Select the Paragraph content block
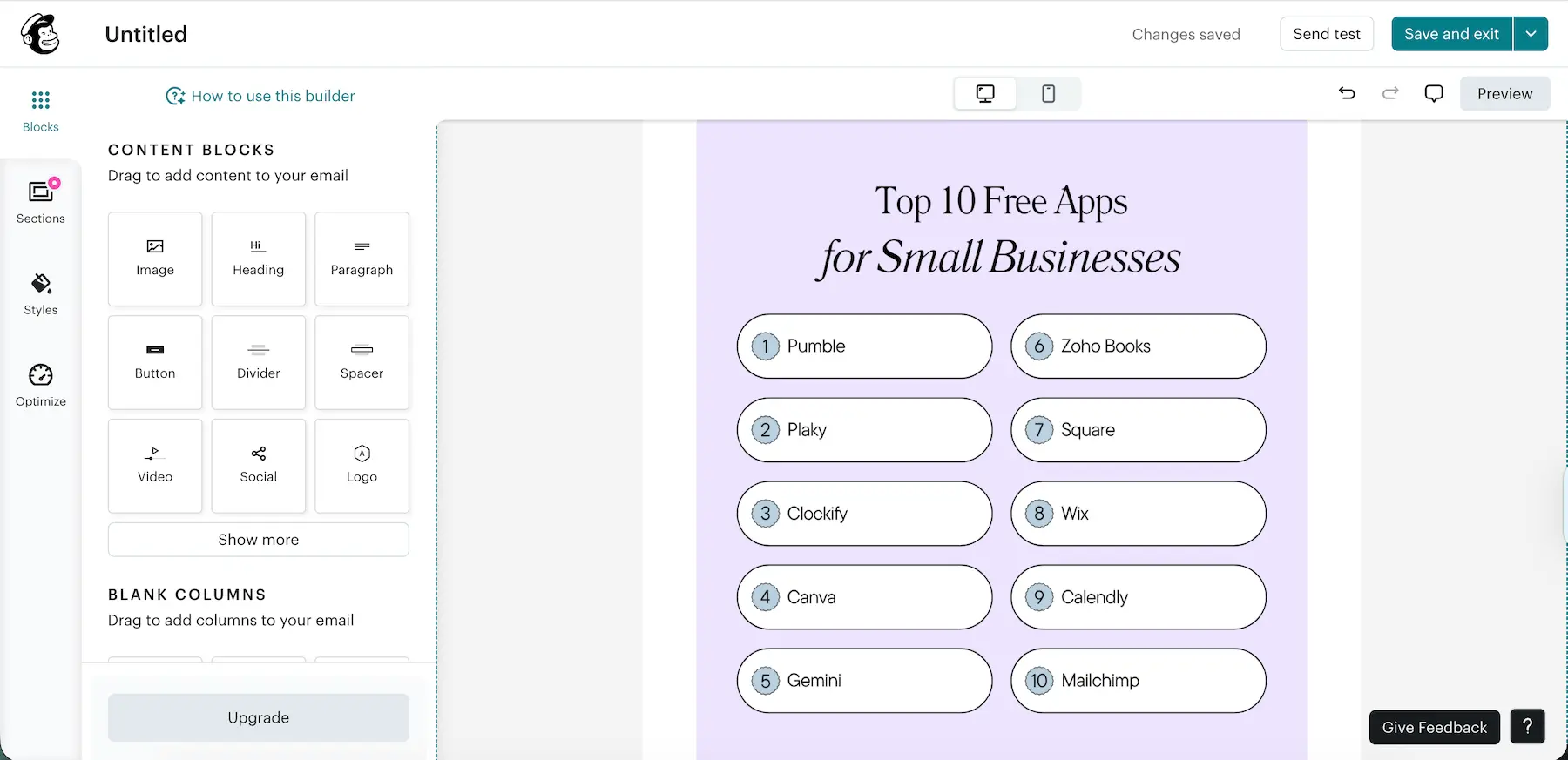The width and height of the screenshot is (1568, 760). point(362,259)
